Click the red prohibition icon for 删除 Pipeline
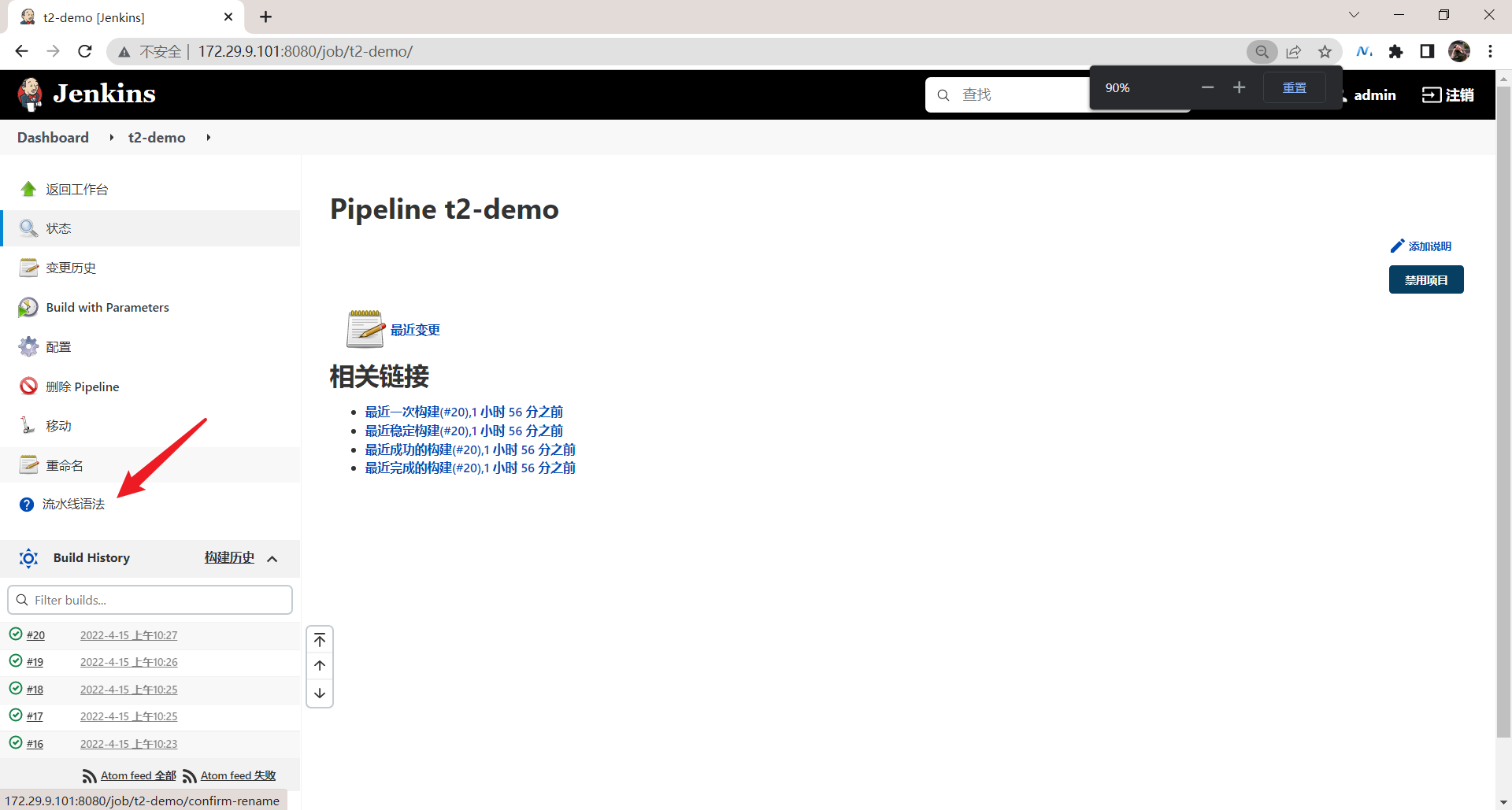This screenshot has width=1512, height=810. pos(28,386)
